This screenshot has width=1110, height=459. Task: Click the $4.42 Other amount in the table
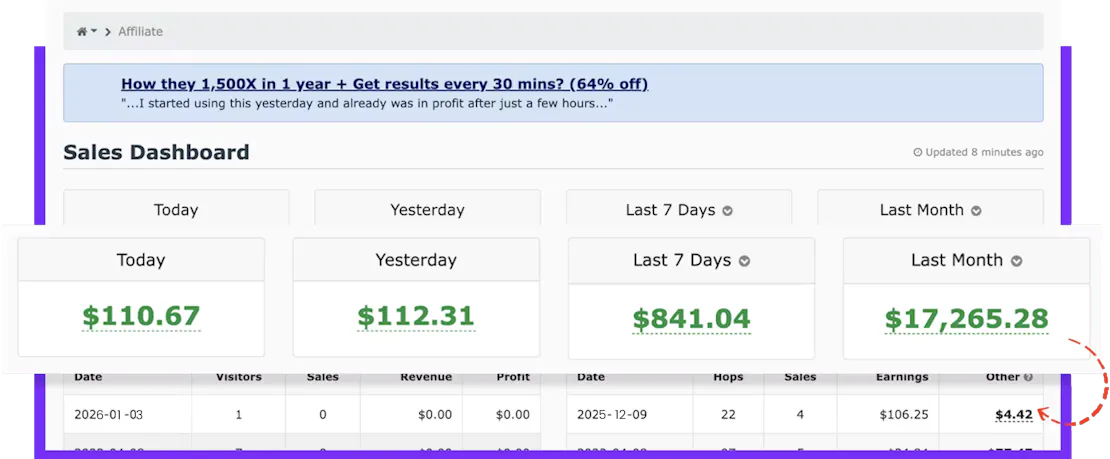pyautogui.click(x=1015, y=414)
